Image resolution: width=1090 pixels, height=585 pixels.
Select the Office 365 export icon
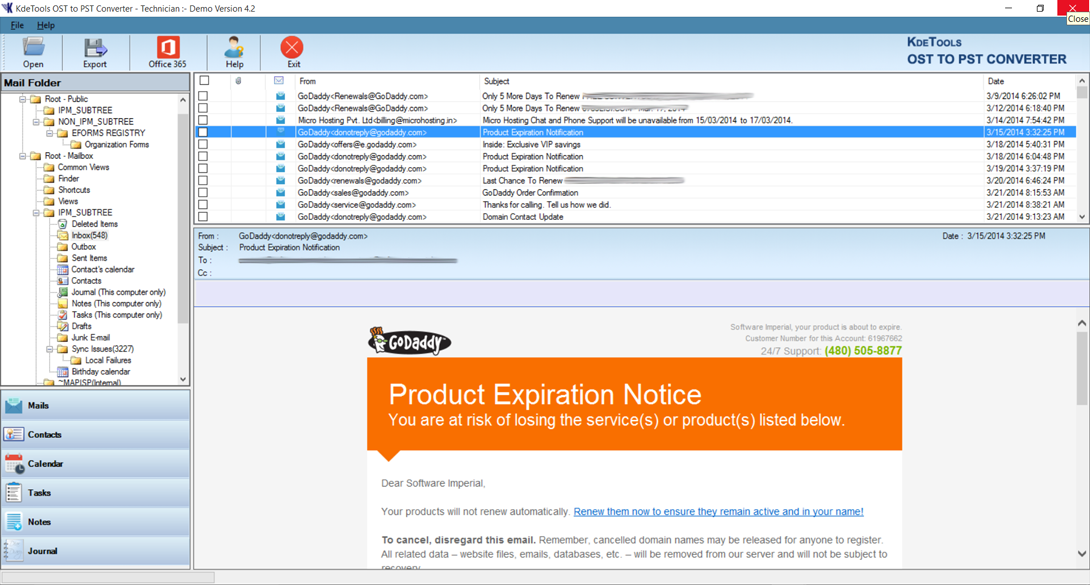pos(167,52)
